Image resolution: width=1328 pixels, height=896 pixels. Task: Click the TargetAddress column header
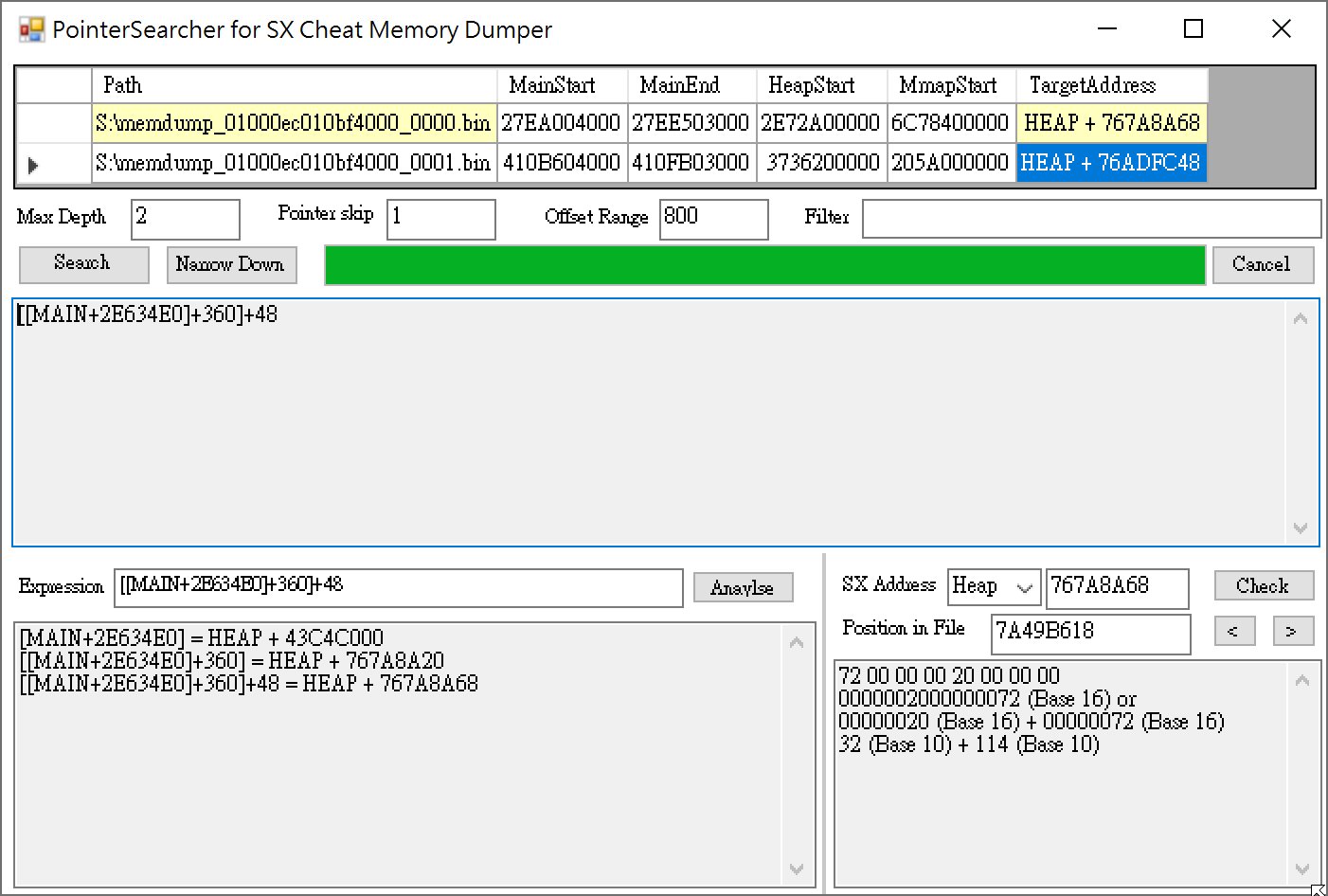pyautogui.click(x=1112, y=85)
